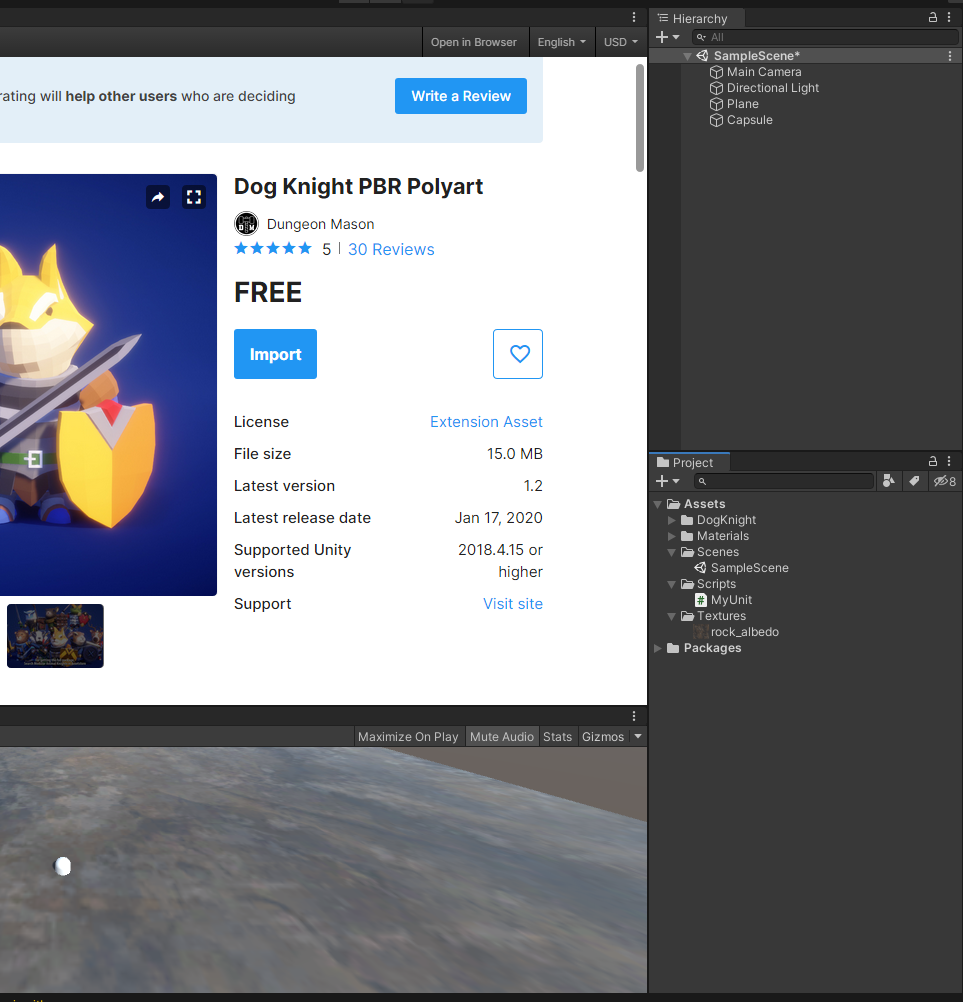Click the Hierarchy search field
Viewport: 963px width, 1002px height.
point(825,37)
